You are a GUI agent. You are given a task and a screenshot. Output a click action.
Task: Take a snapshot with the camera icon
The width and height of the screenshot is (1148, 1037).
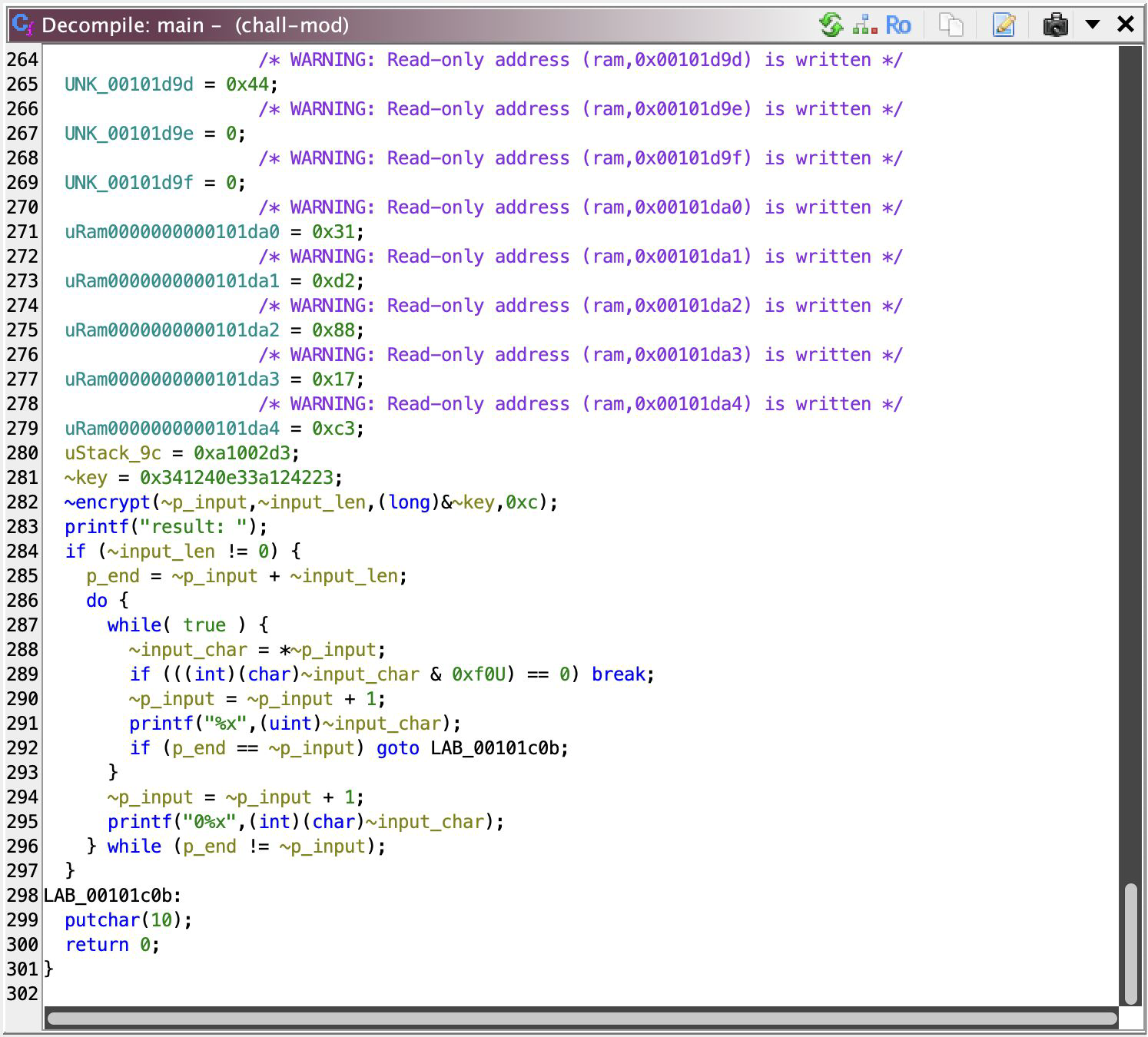pos(1055,25)
